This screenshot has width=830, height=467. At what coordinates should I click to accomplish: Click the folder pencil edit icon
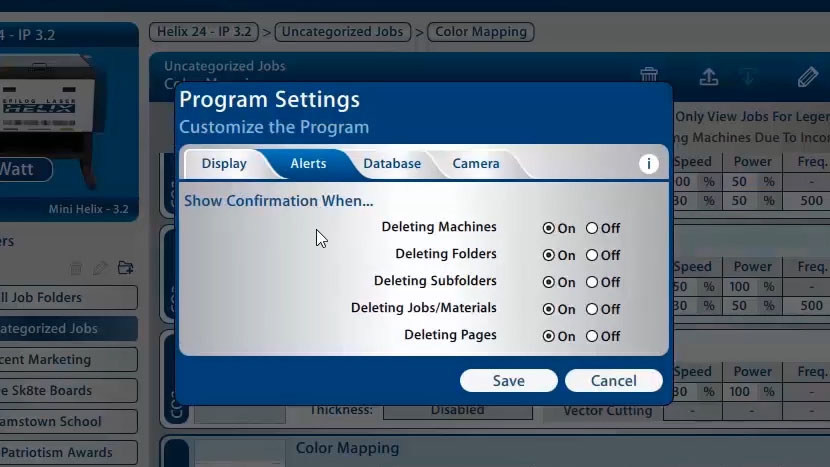(100, 268)
